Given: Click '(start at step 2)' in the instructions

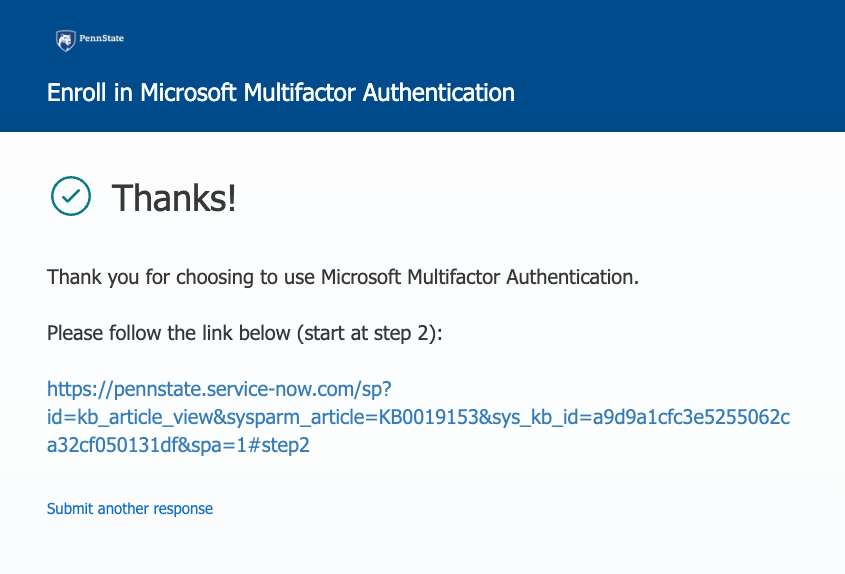Looking at the screenshot, I should [368, 333].
